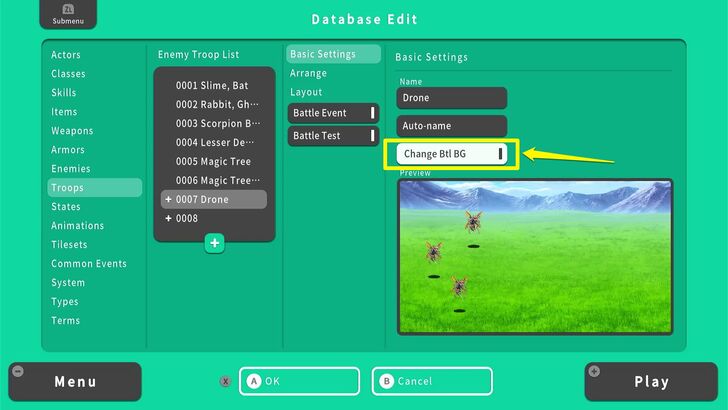Select the Items category
This screenshot has height=410, width=728.
tap(64, 112)
